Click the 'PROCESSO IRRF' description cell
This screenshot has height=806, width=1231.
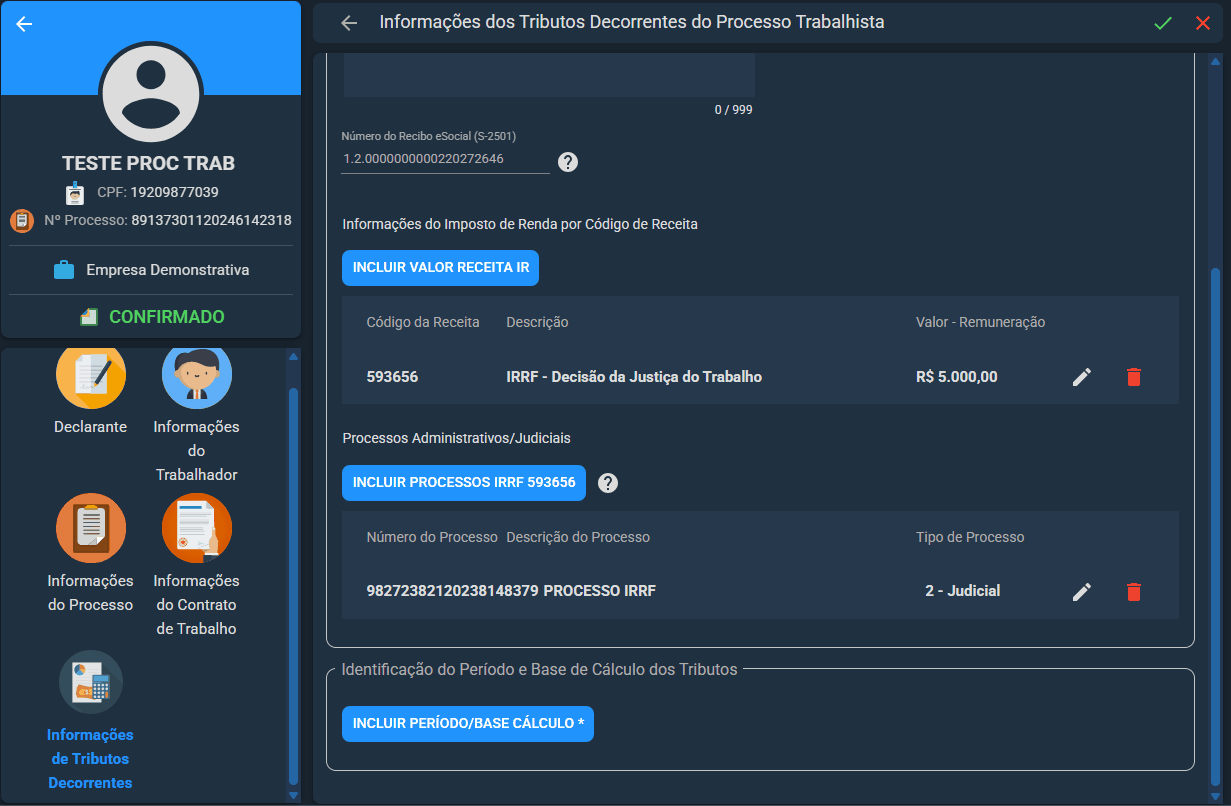(x=600, y=591)
